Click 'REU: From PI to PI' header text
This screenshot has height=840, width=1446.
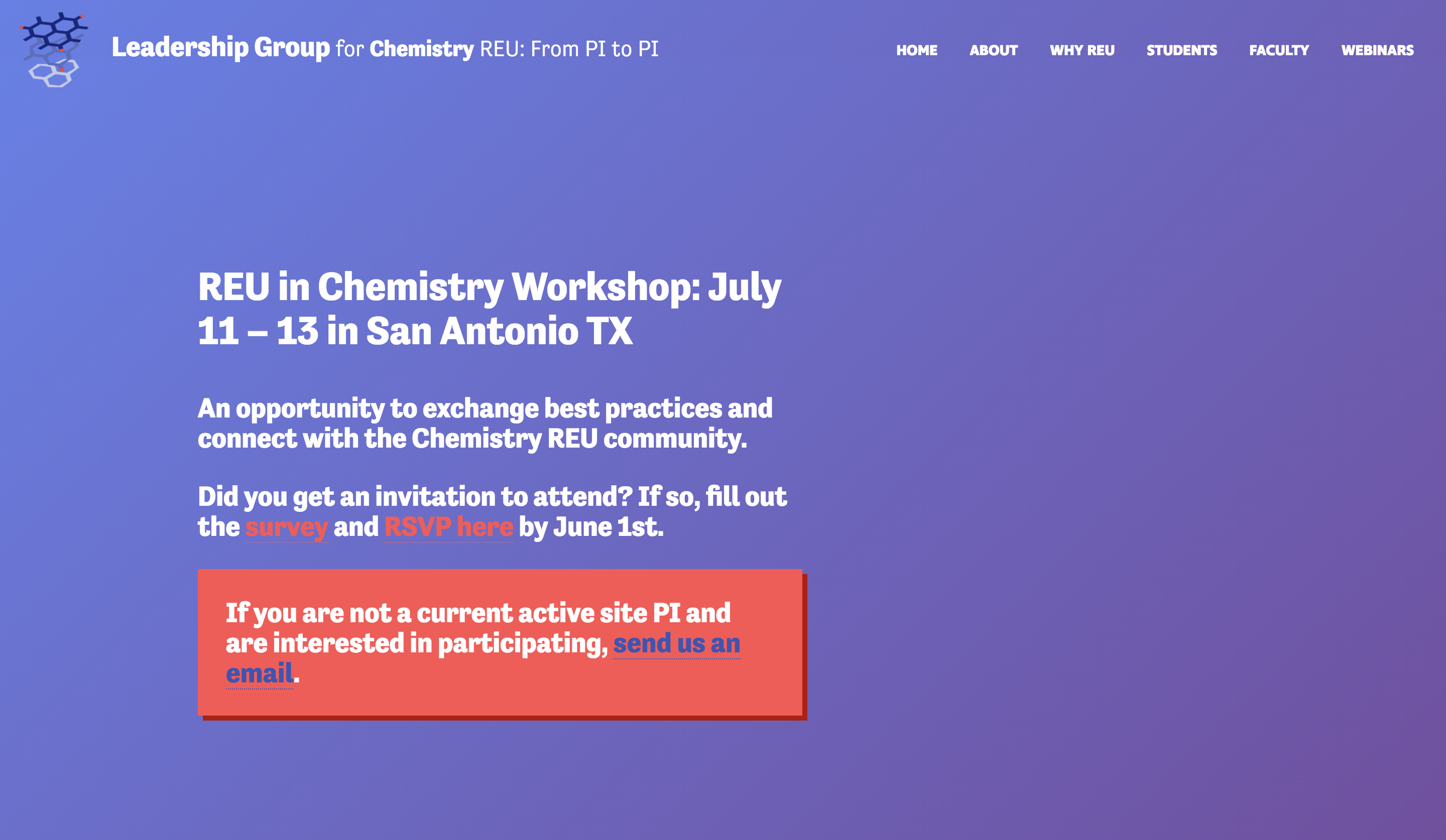569,49
